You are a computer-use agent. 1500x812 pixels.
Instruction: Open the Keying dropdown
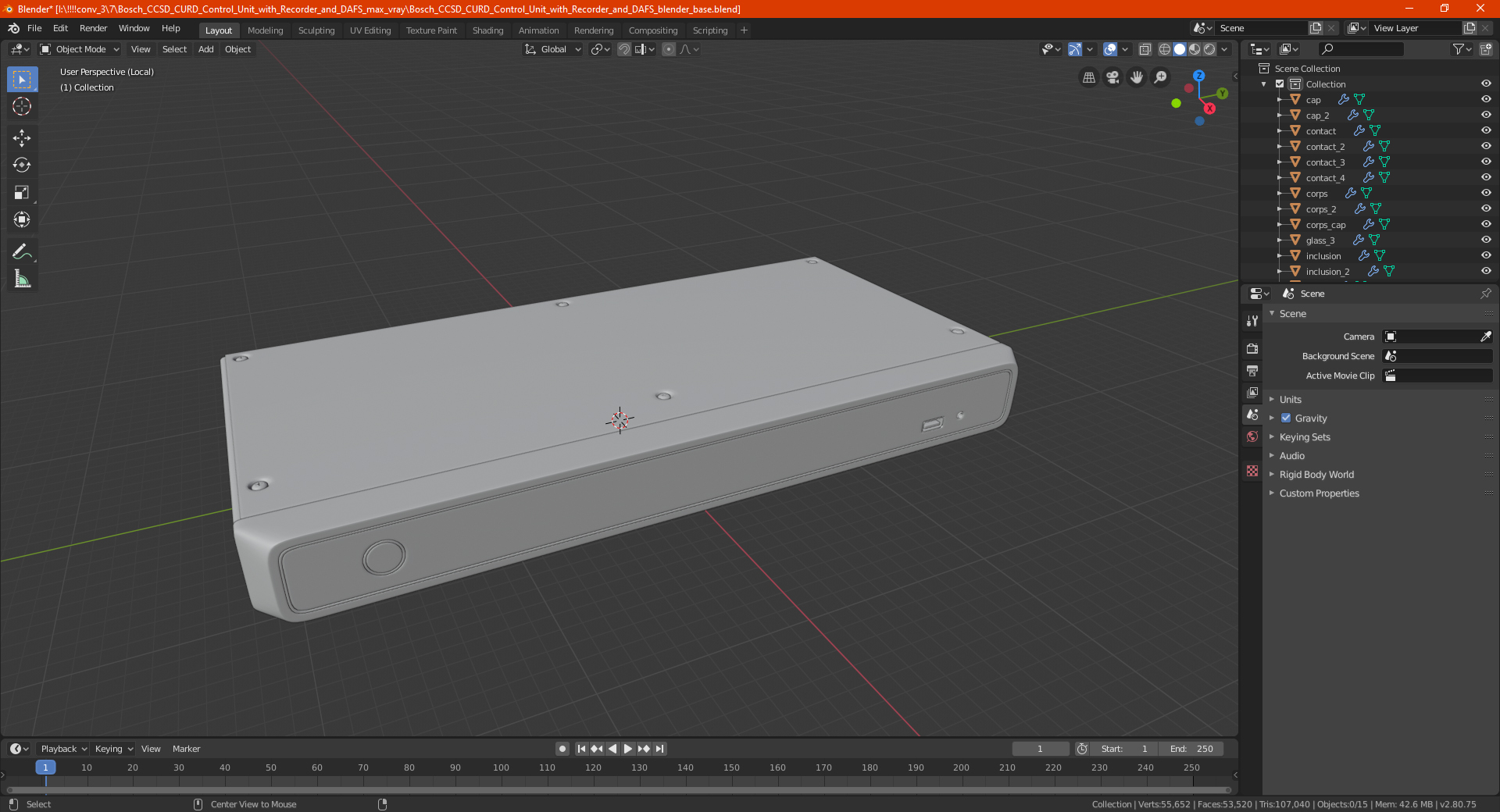coord(113,749)
